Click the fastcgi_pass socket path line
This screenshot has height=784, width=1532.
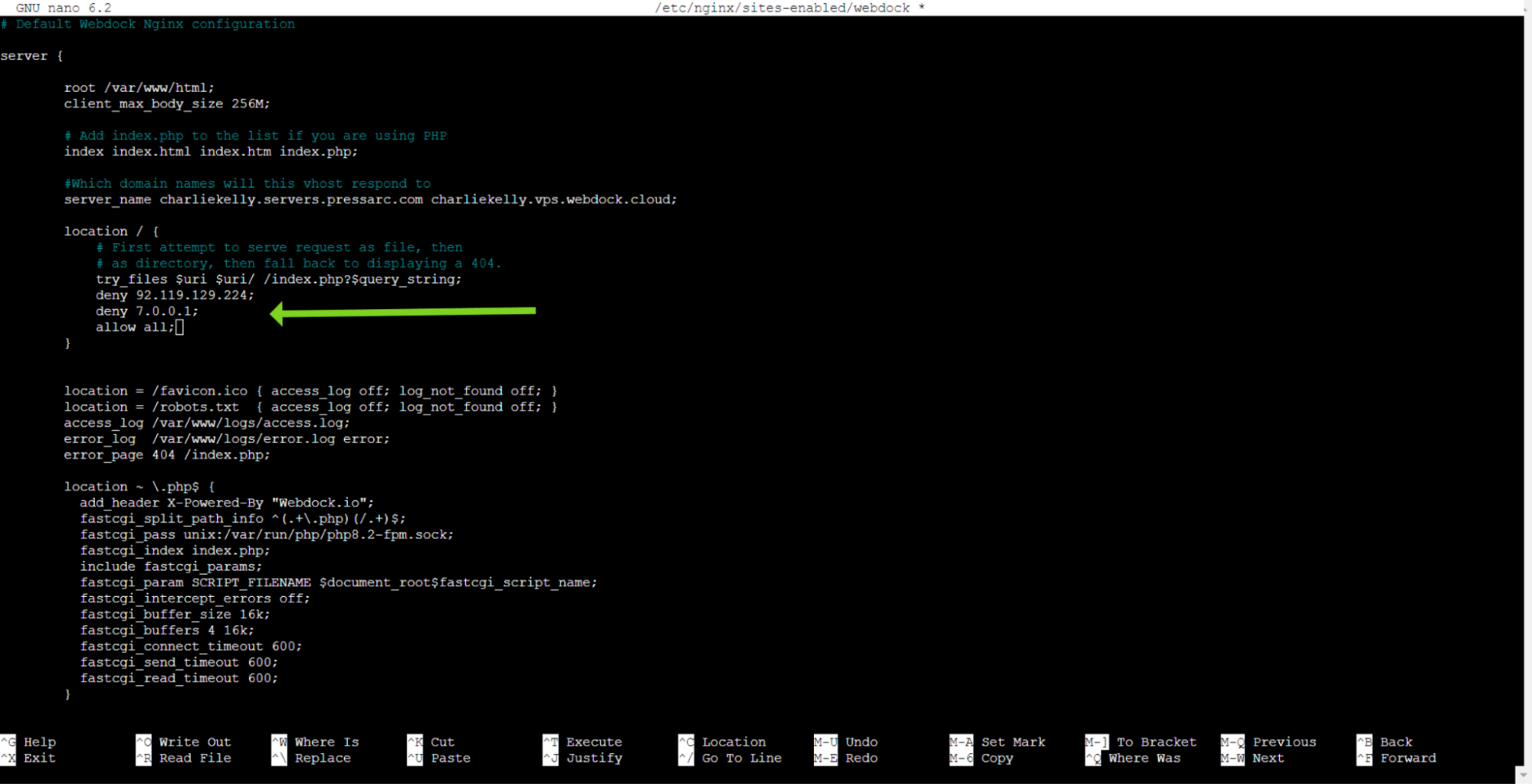(266, 535)
